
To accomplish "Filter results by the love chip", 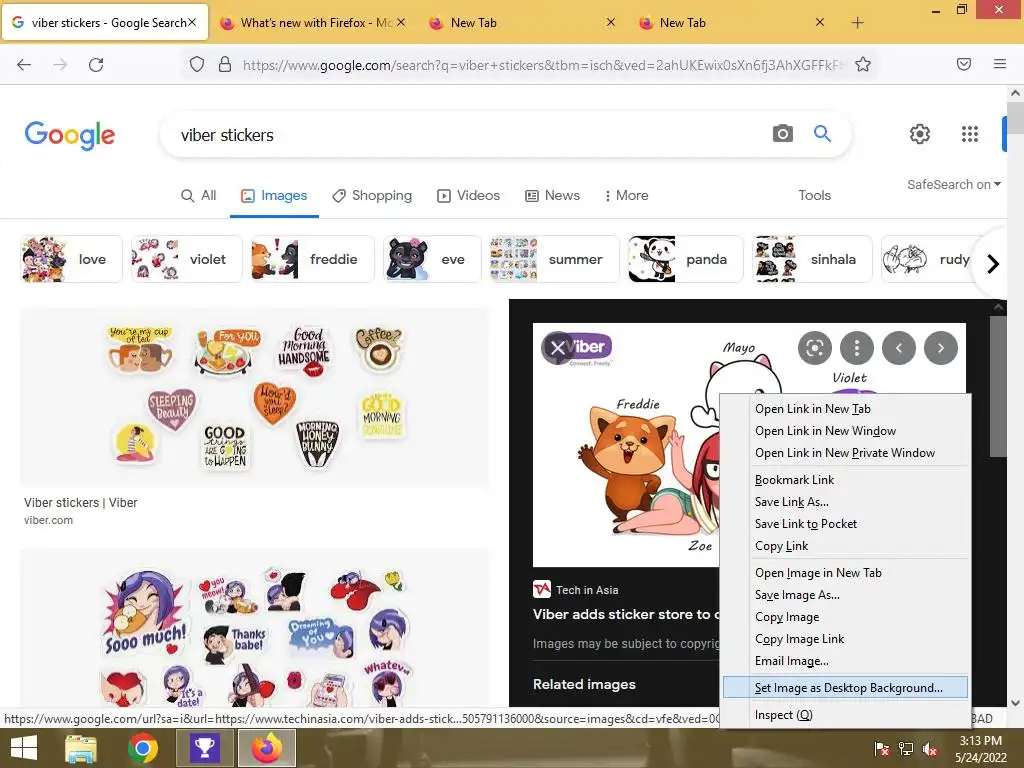I will [x=71, y=259].
